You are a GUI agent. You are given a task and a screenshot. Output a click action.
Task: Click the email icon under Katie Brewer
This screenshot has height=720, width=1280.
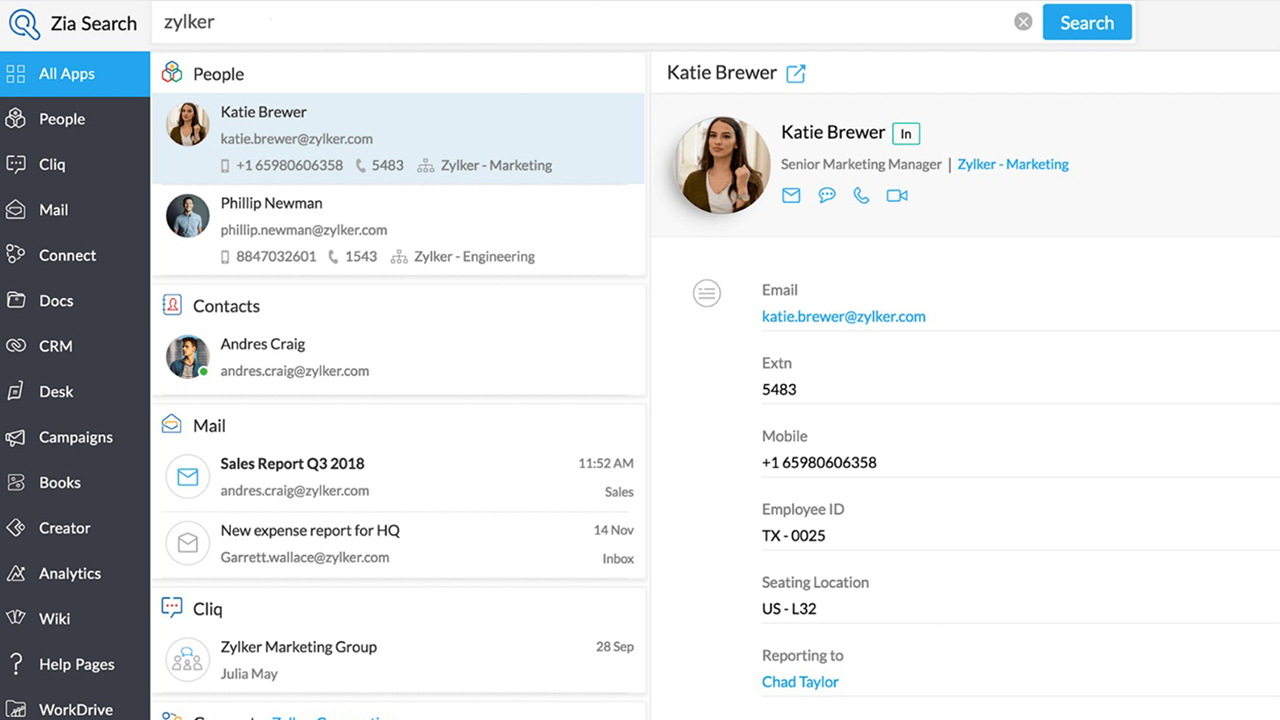click(791, 196)
